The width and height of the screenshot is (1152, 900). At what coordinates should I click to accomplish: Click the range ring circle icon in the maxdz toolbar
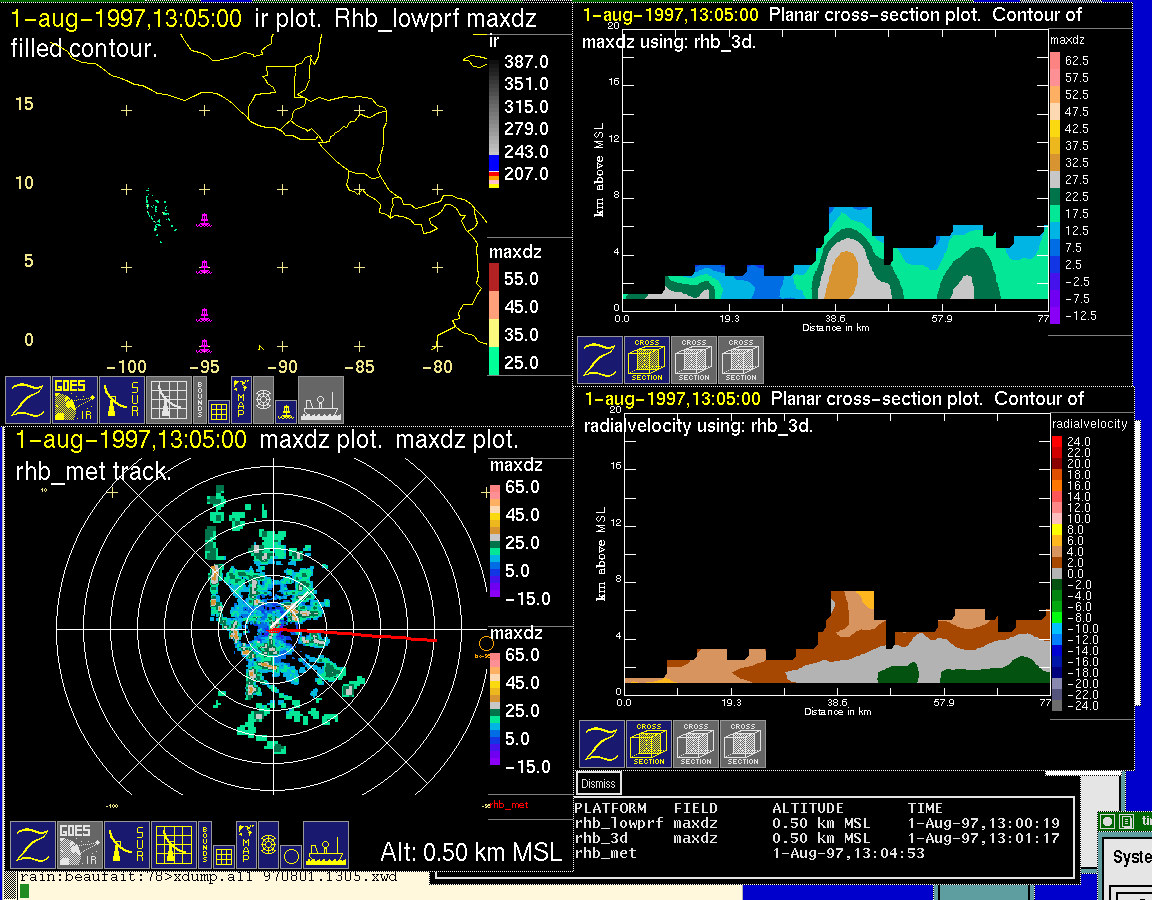click(289, 855)
